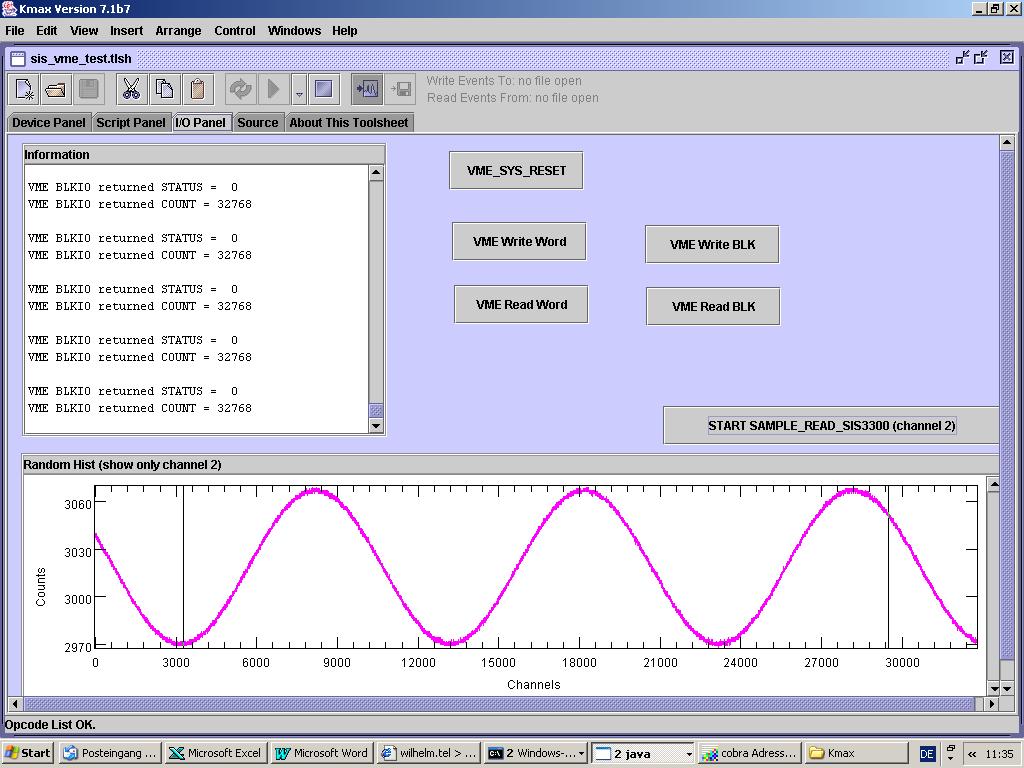Click the Refresh/compile arrows icon
Screen dimensions: 1024x768
click(240, 89)
